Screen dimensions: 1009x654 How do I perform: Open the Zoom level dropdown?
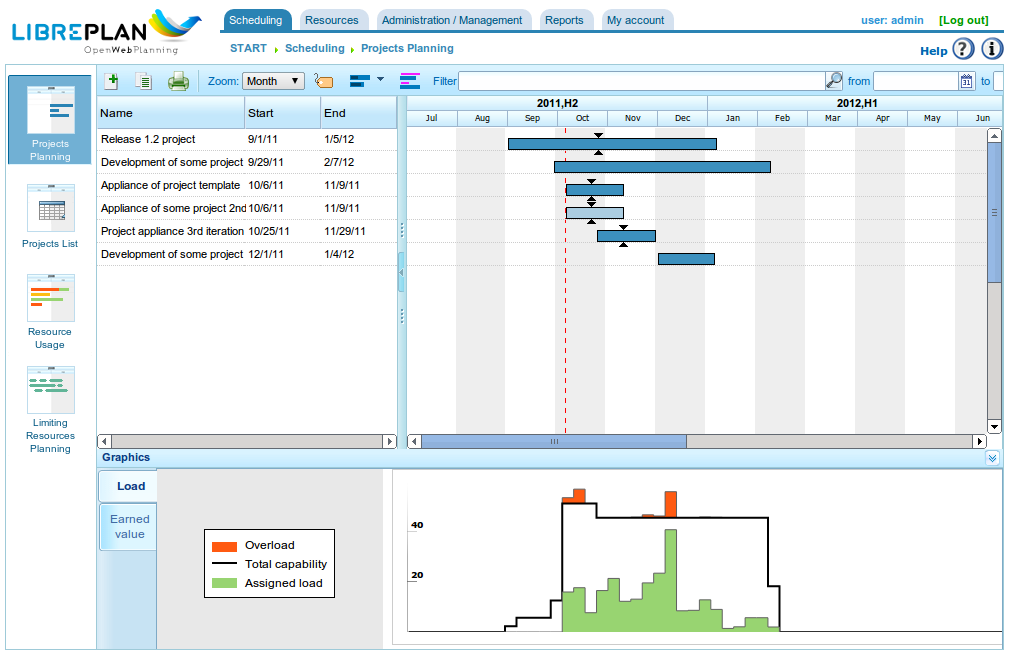(273, 81)
